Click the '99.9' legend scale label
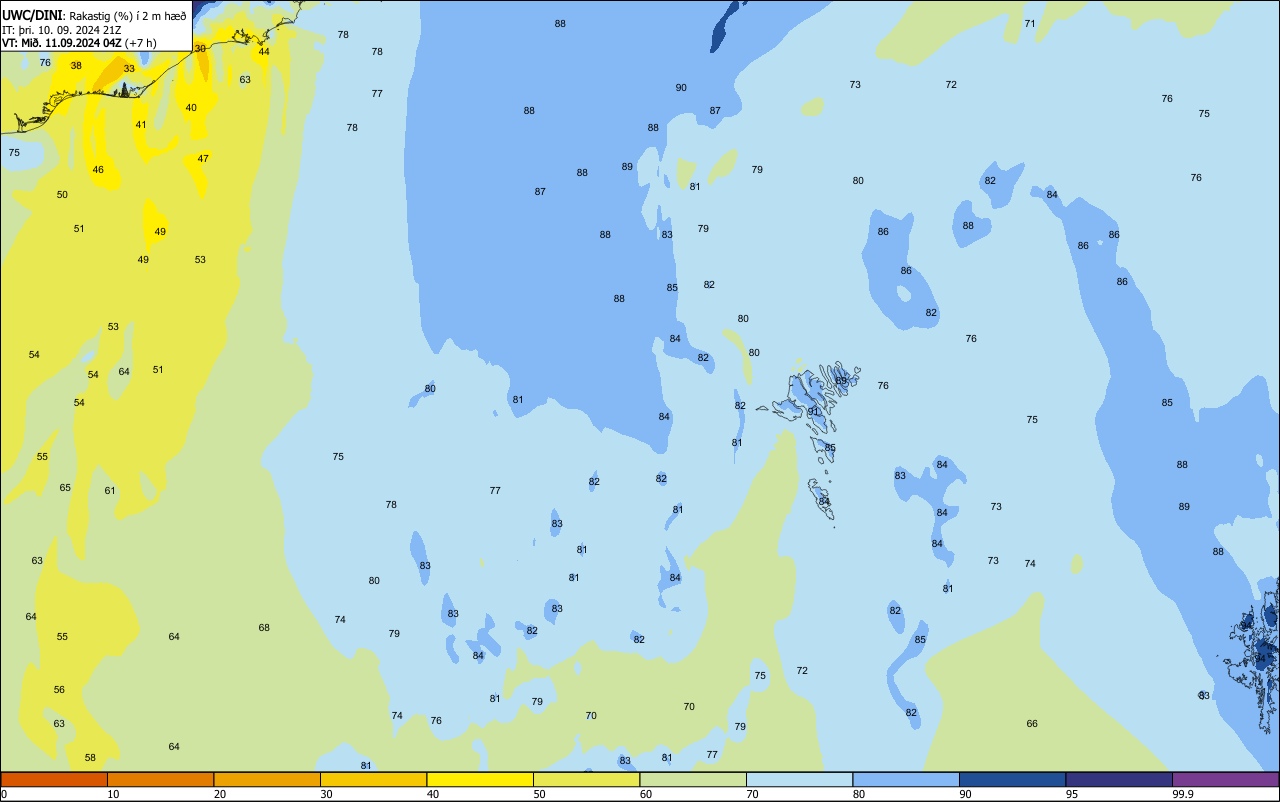 coord(1183,794)
